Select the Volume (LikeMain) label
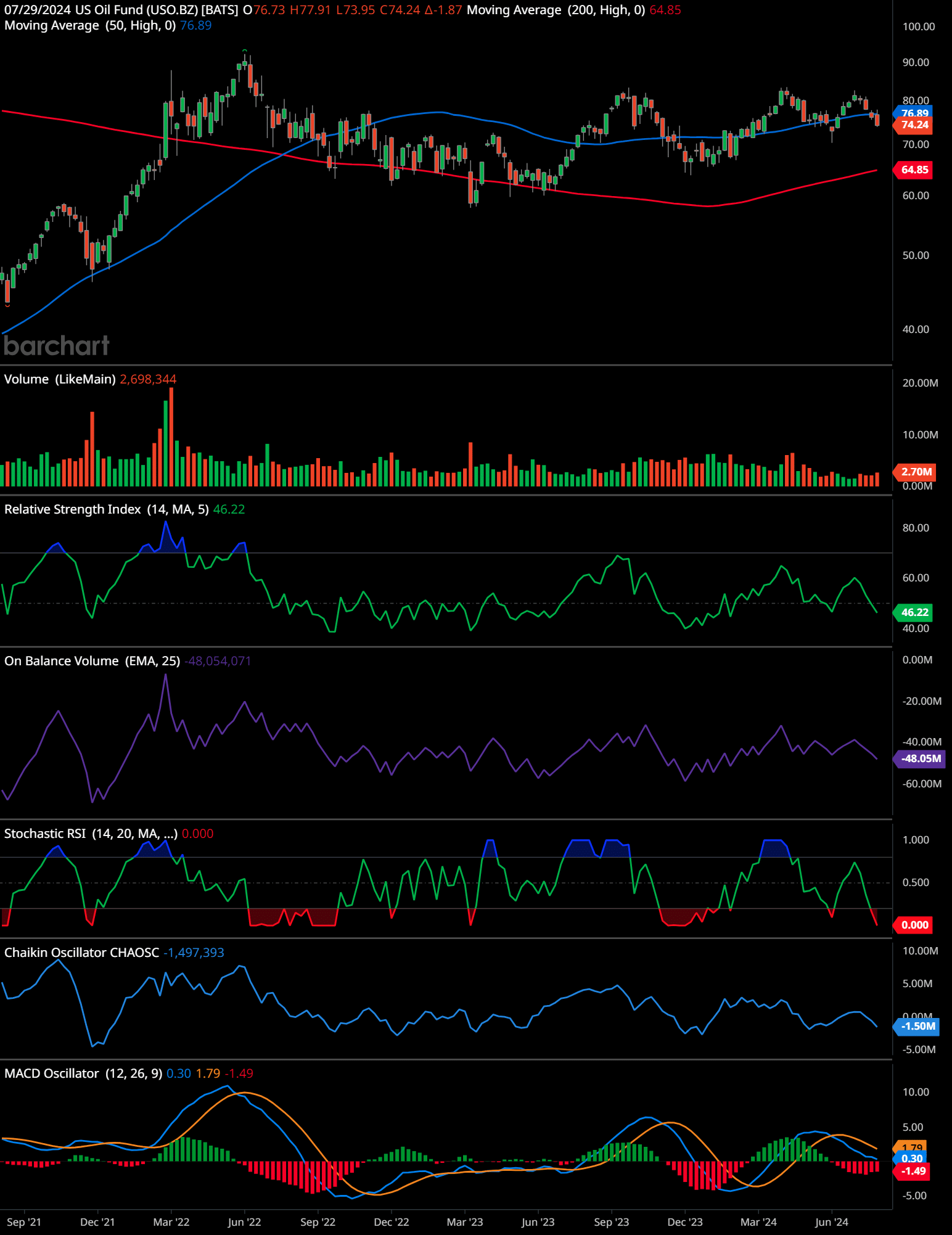This screenshot has width=952, height=1235. (x=60, y=380)
